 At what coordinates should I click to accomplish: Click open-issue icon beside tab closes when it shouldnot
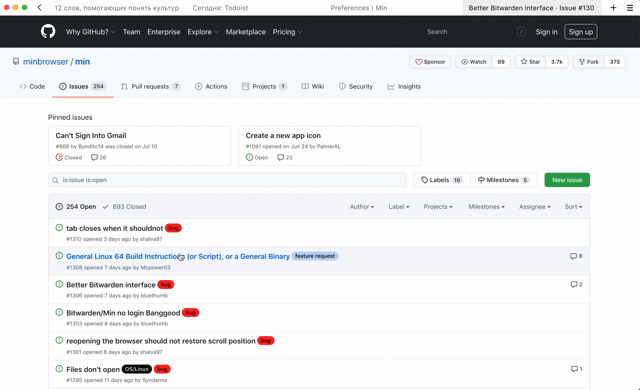59,228
